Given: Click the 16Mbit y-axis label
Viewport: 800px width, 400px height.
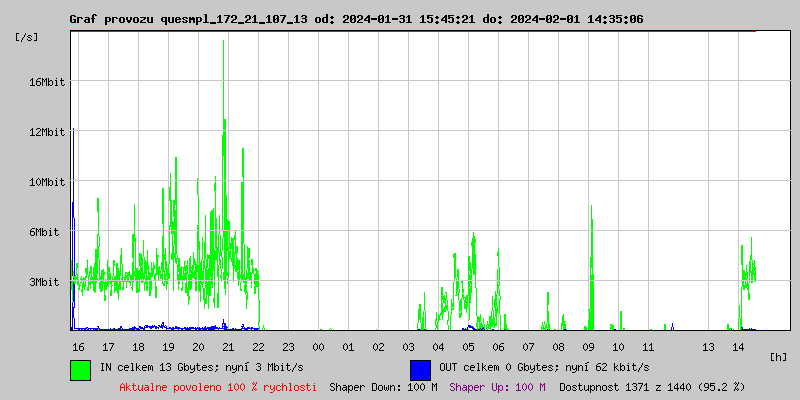Looking at the screenshot, I should coord(47,82).
